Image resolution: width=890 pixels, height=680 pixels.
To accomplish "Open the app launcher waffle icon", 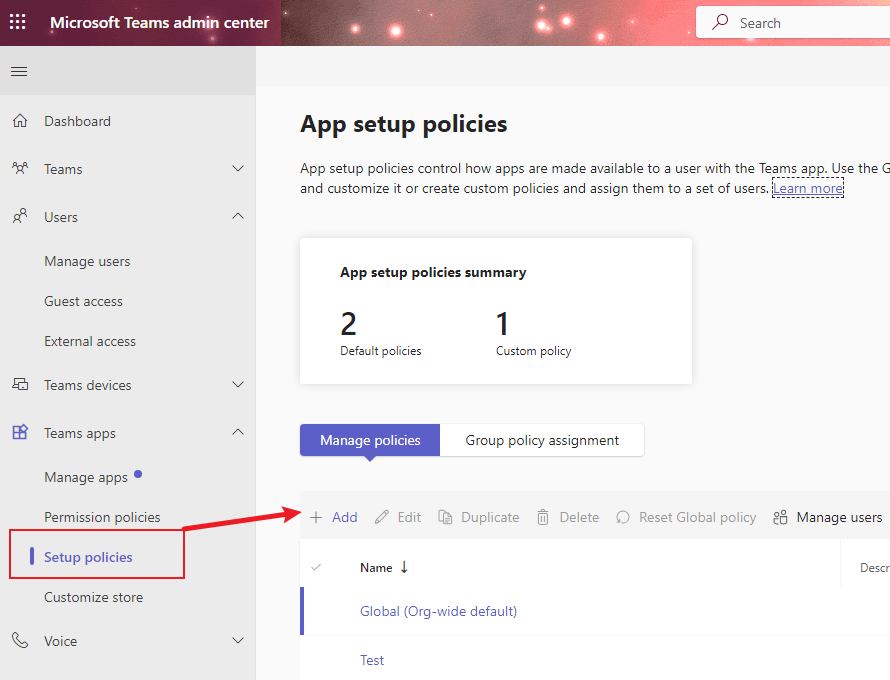I will click(18, 22).
